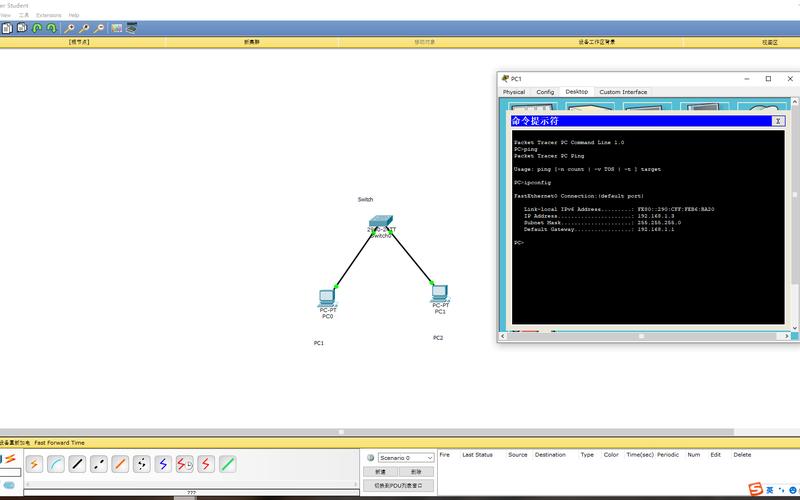Click the viewport button in yellow bar
Screen dimensions: 800x500
tap(770, 42)
